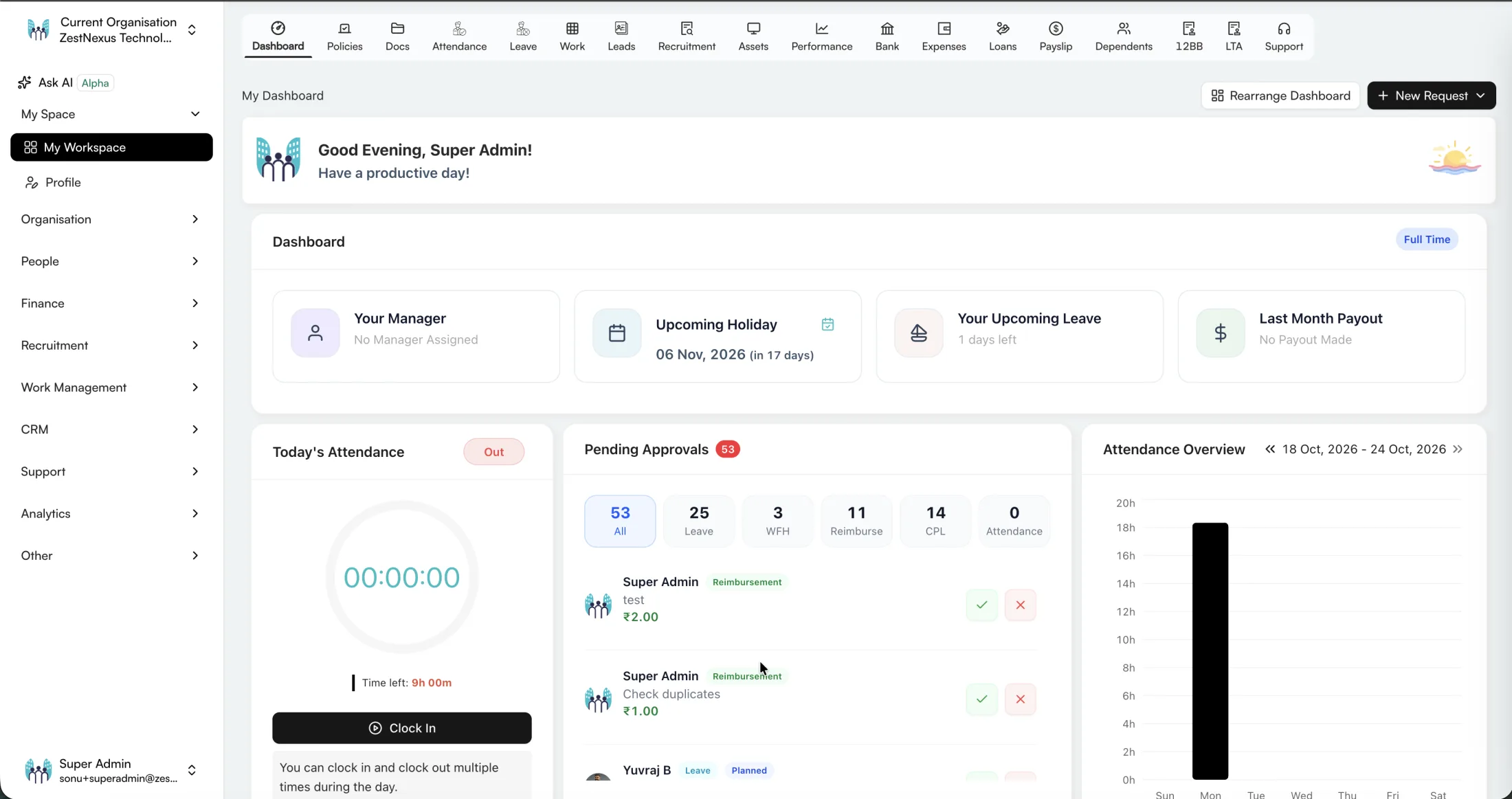This screenshot has height=799, width=1512.
Task: Go to next week in Attendance Overview
Action: point(1458,449)
